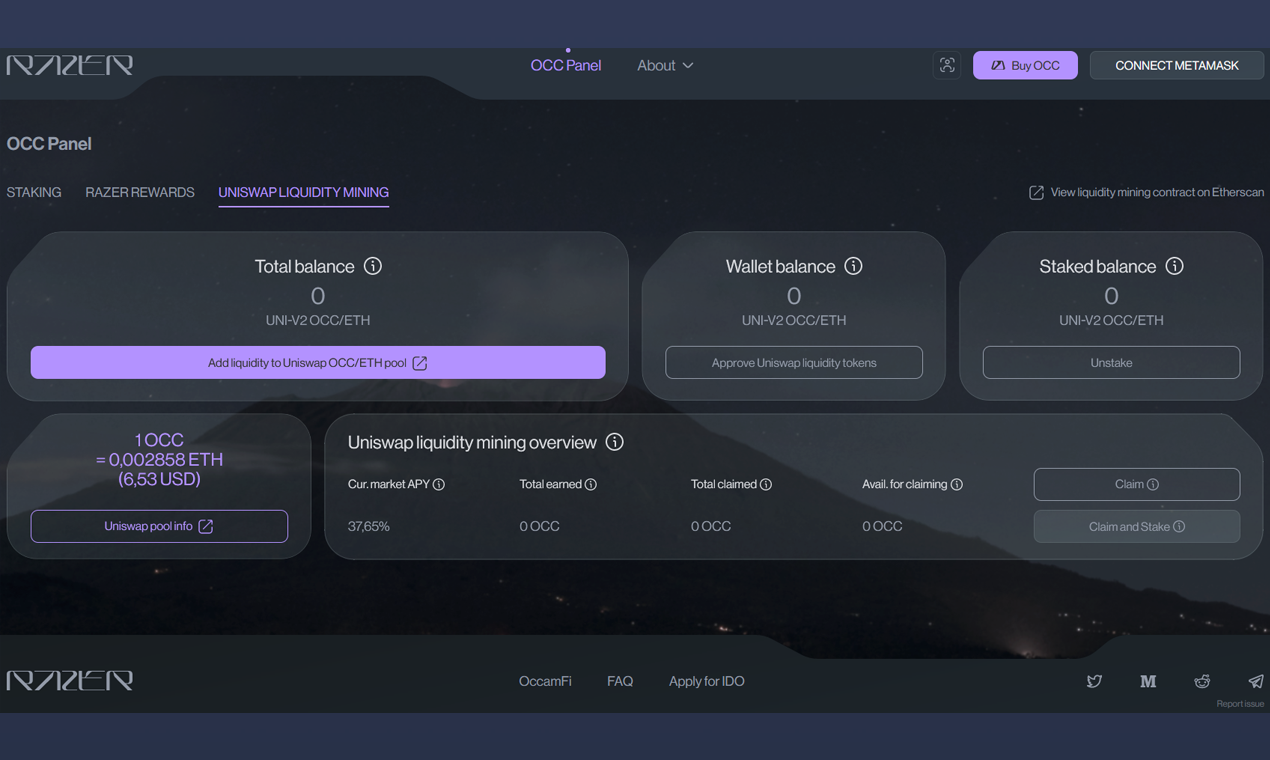Image resolution: width=1270 pixels, height=760 pixels.
Task: Click the RAZER logo in the header
Action: 70,64
